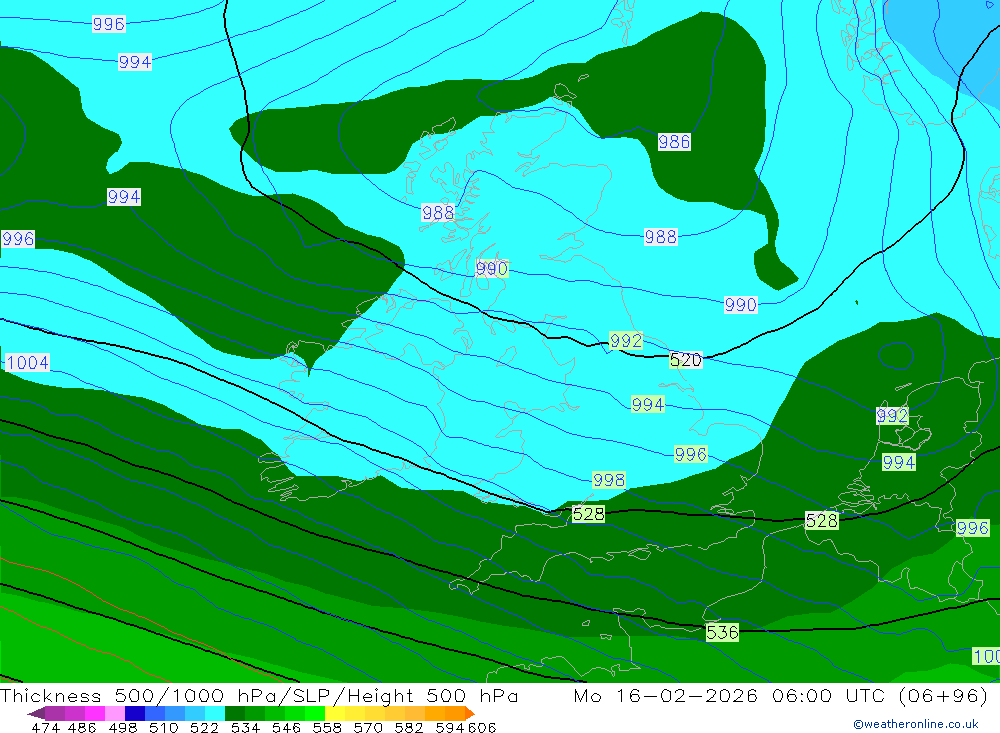Click the legend value 582
Screen dimensions: 1000x733
(x=409, y=727)
